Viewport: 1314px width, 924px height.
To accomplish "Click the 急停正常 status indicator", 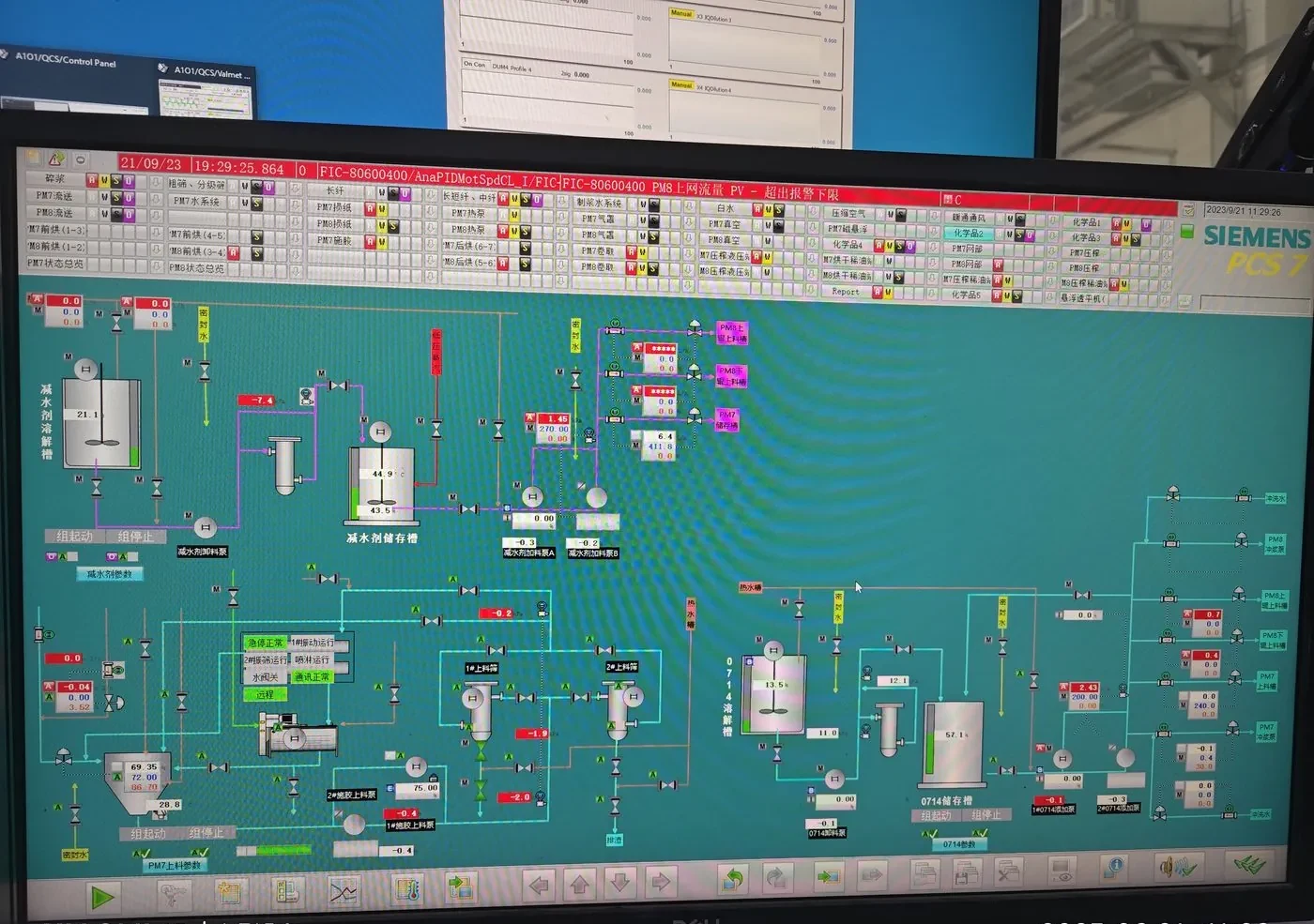I will tap(265, 643).
